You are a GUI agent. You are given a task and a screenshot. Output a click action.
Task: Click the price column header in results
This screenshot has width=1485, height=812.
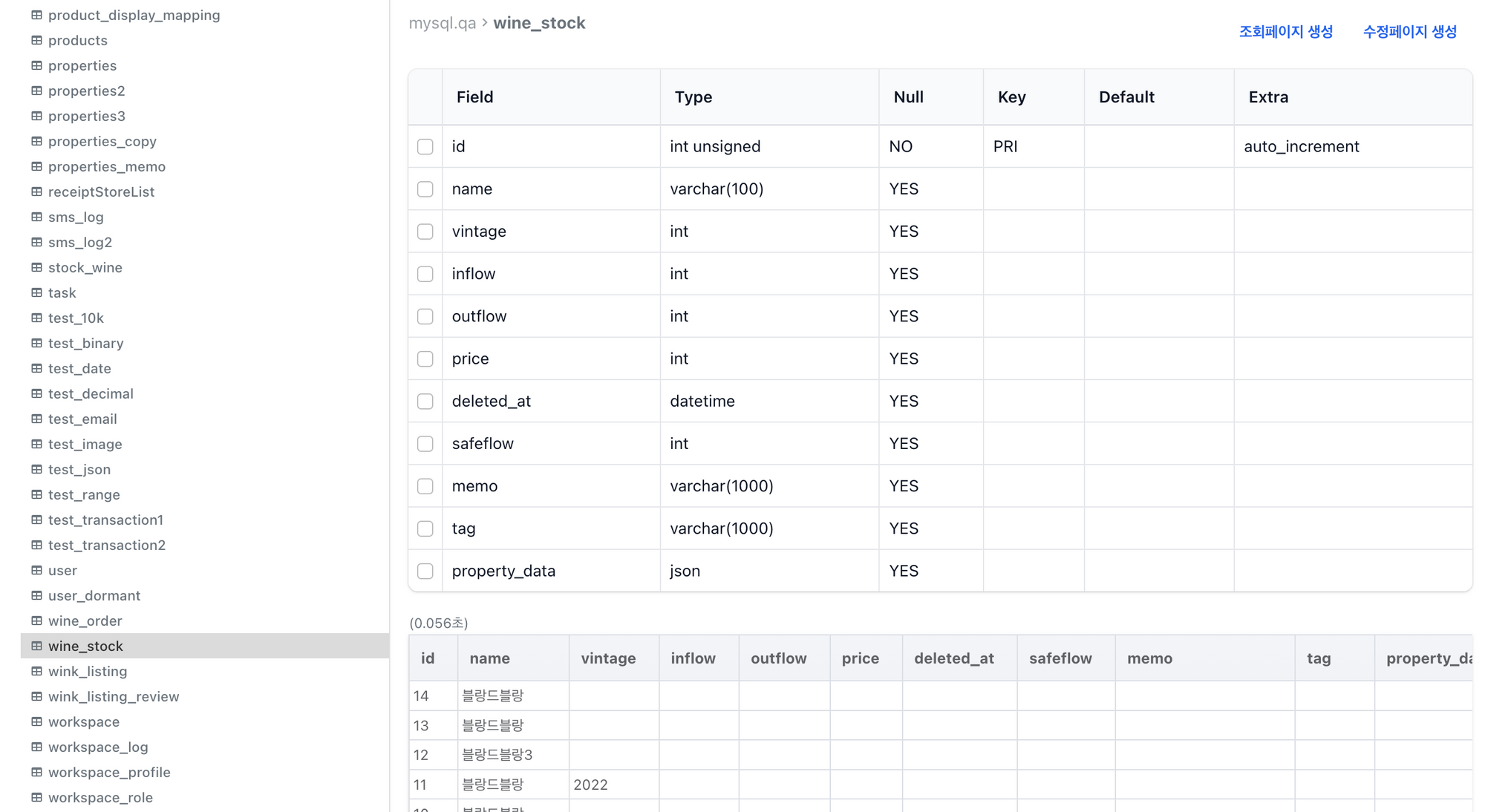[861, 658]
